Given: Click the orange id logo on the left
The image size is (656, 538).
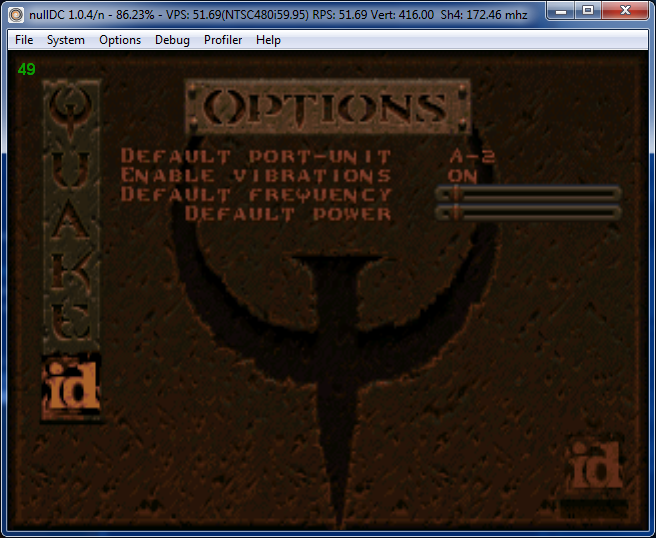Looking at the screenshot, I should [71, 388].
